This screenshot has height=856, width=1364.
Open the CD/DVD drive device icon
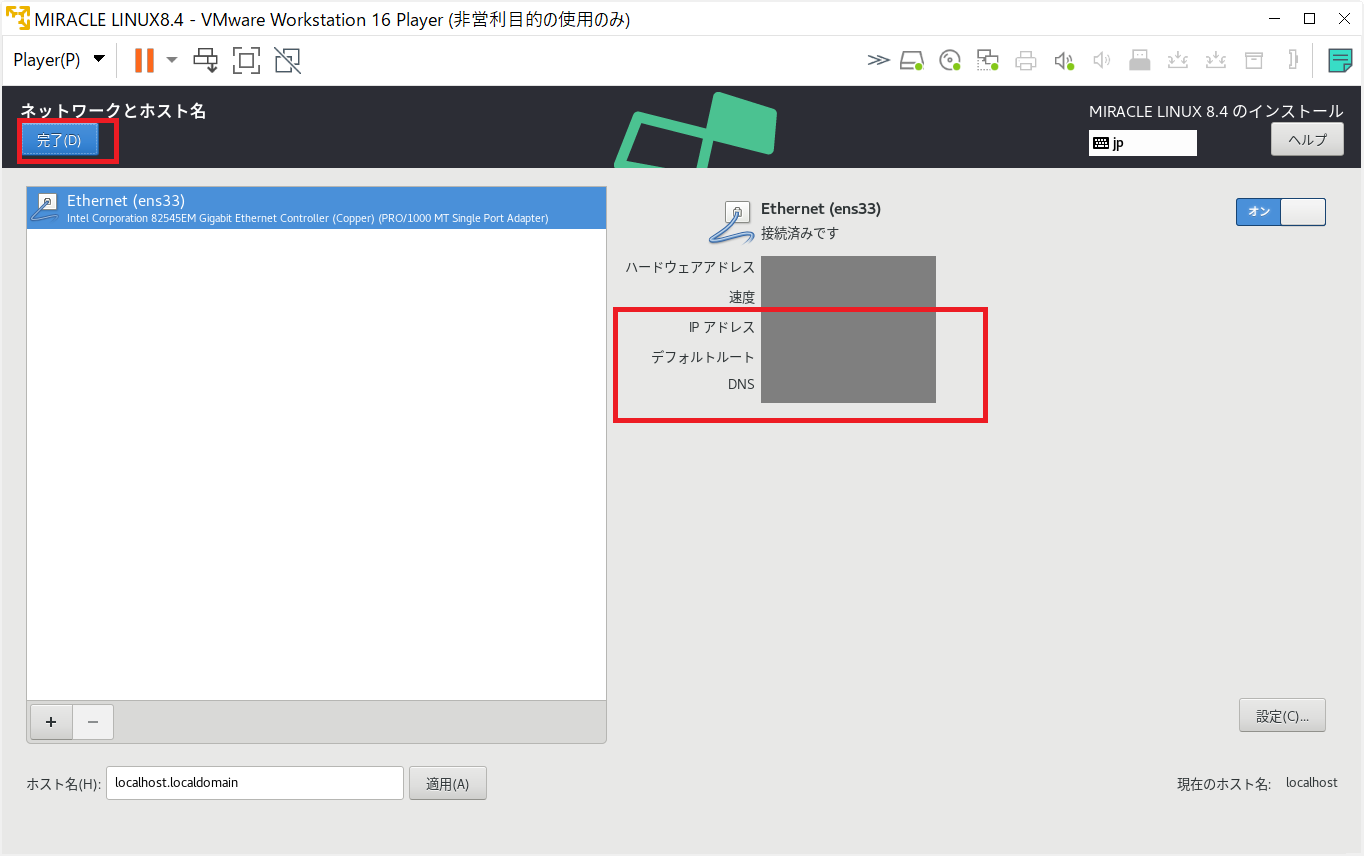coord(950,60)
